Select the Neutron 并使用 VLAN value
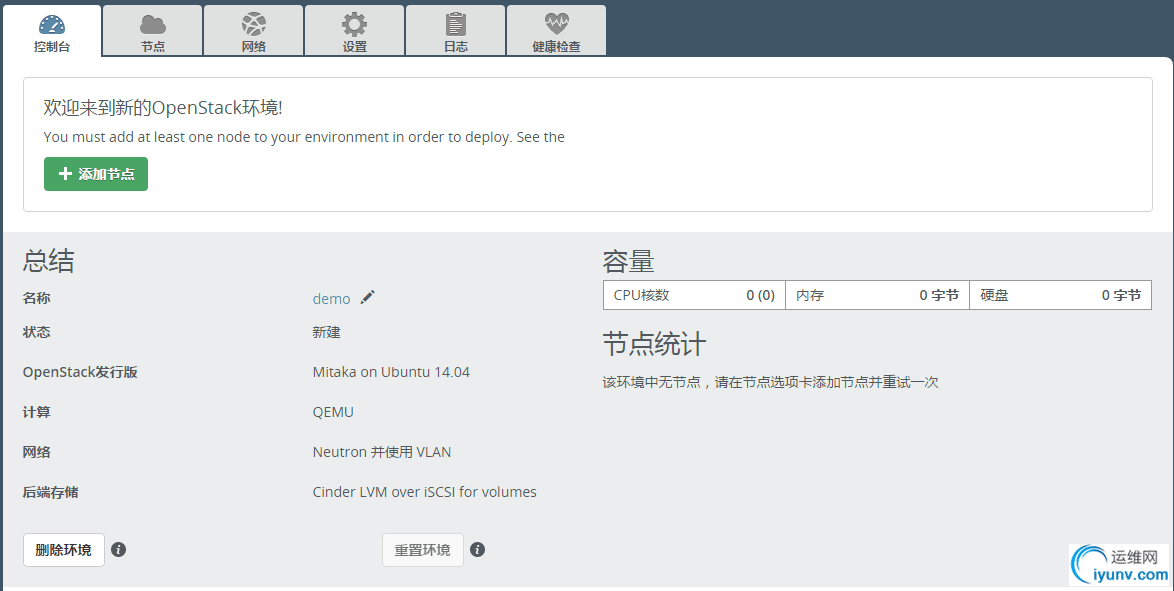Screen dimensions: 1174x591 coord(382,452)
